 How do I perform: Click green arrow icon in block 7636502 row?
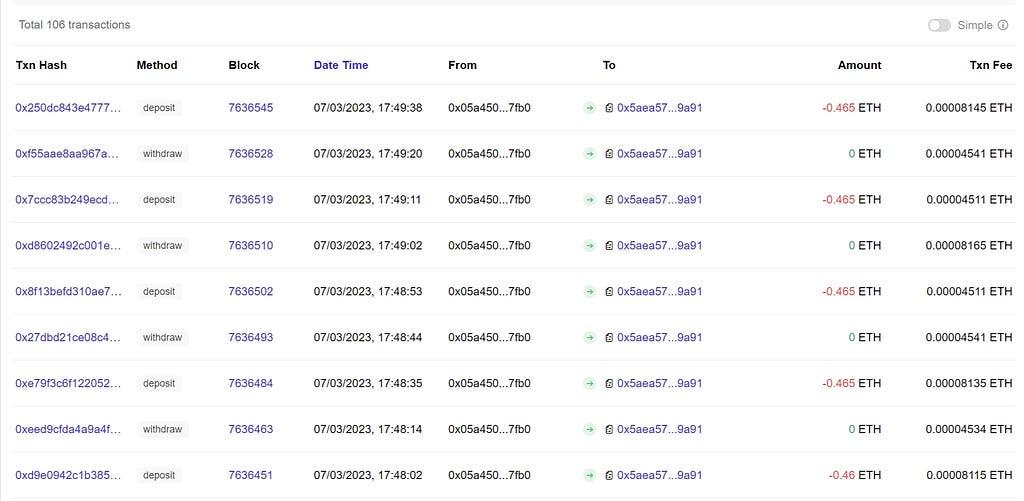pos(590,292)
